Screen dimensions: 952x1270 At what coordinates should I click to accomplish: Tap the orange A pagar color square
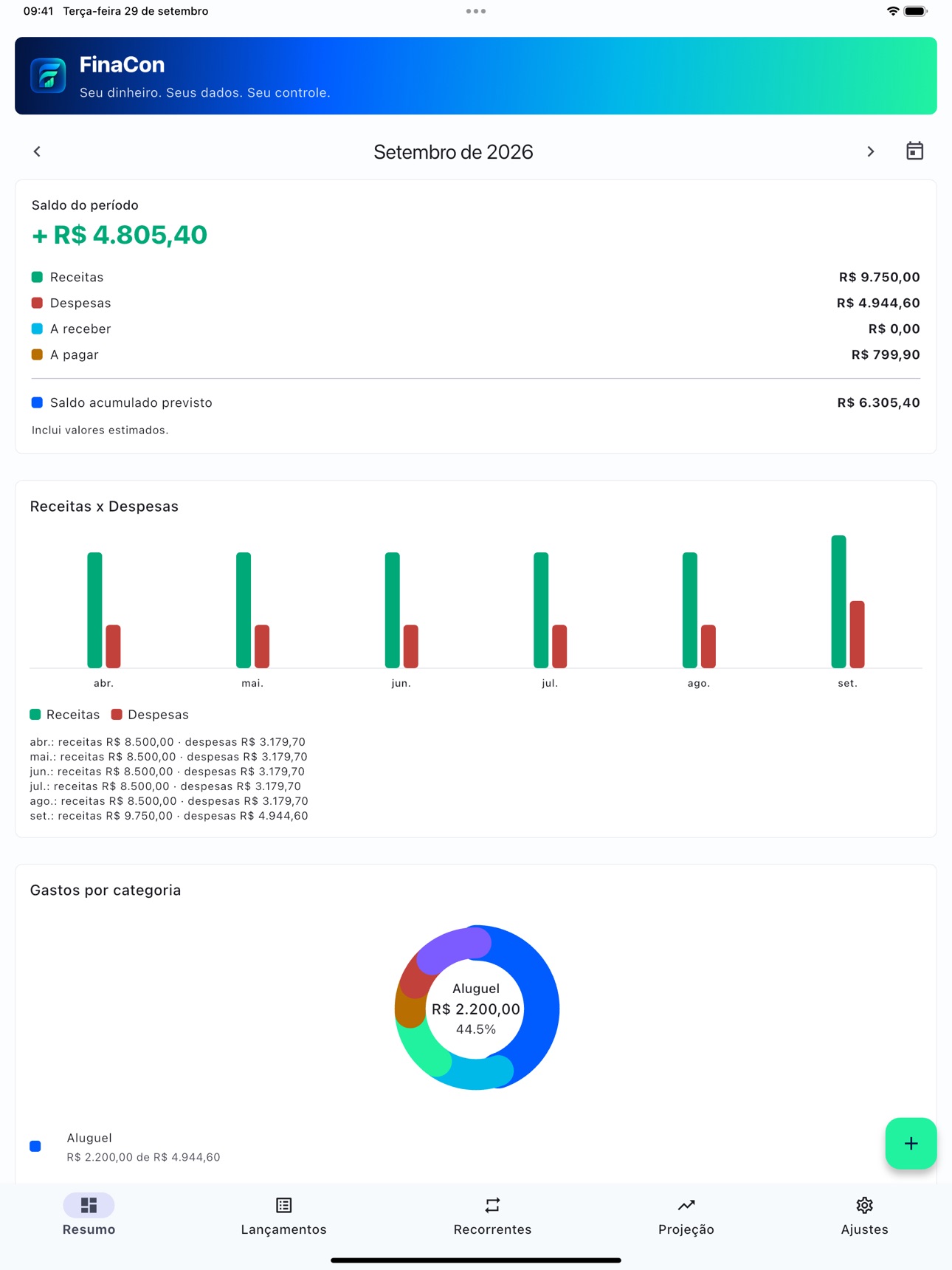pos(37,354)
